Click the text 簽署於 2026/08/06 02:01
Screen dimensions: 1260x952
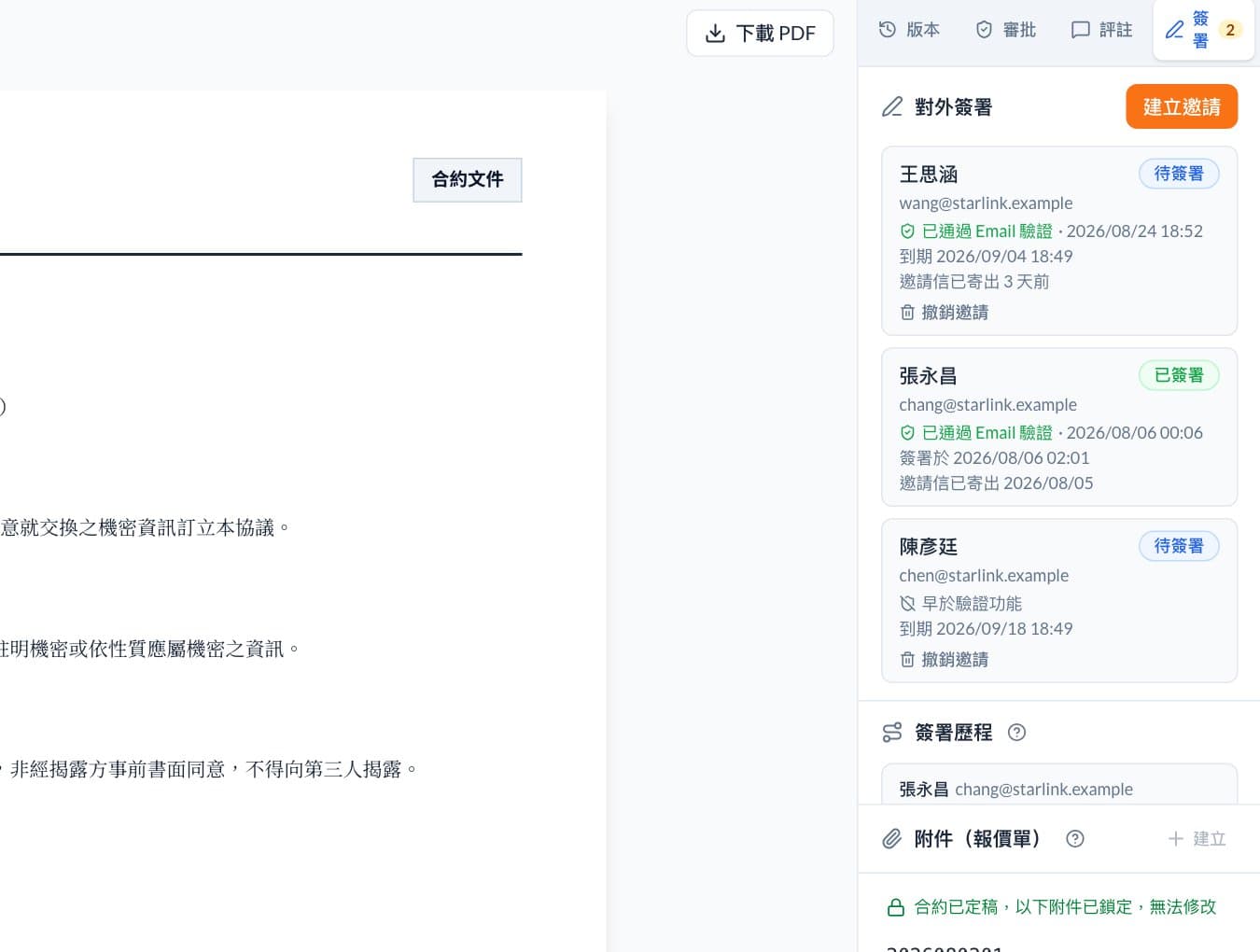click(994, 457)
